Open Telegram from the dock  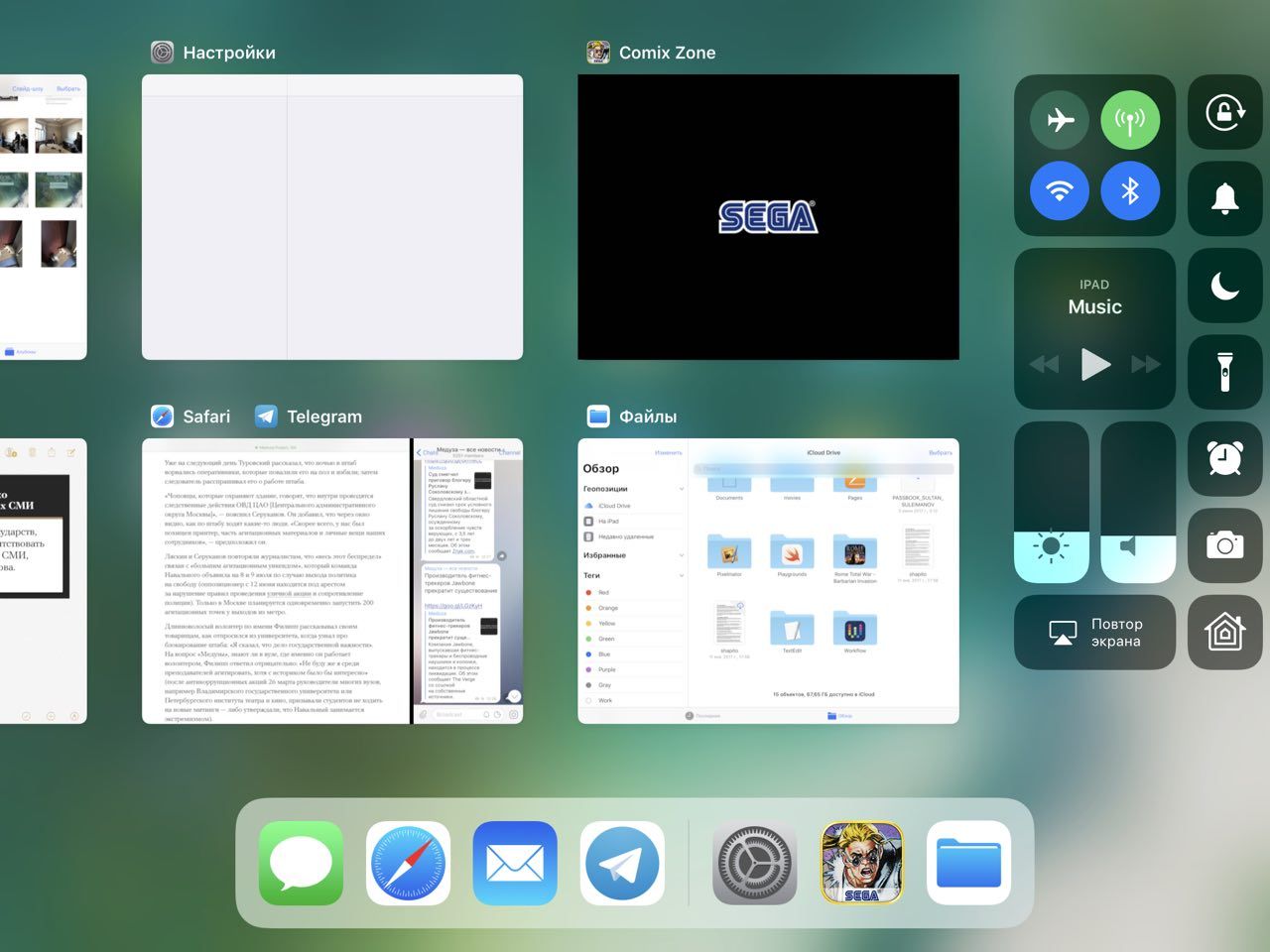coord(622,863)
